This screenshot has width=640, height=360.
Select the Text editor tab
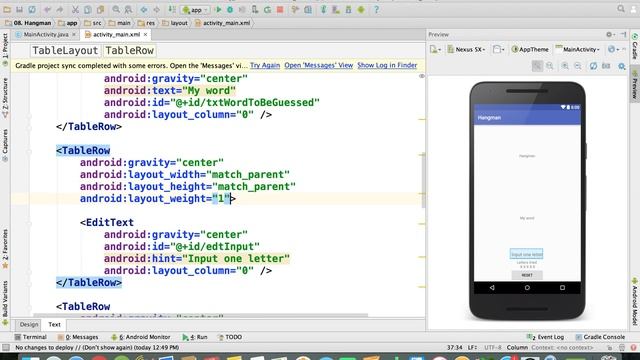54,324
